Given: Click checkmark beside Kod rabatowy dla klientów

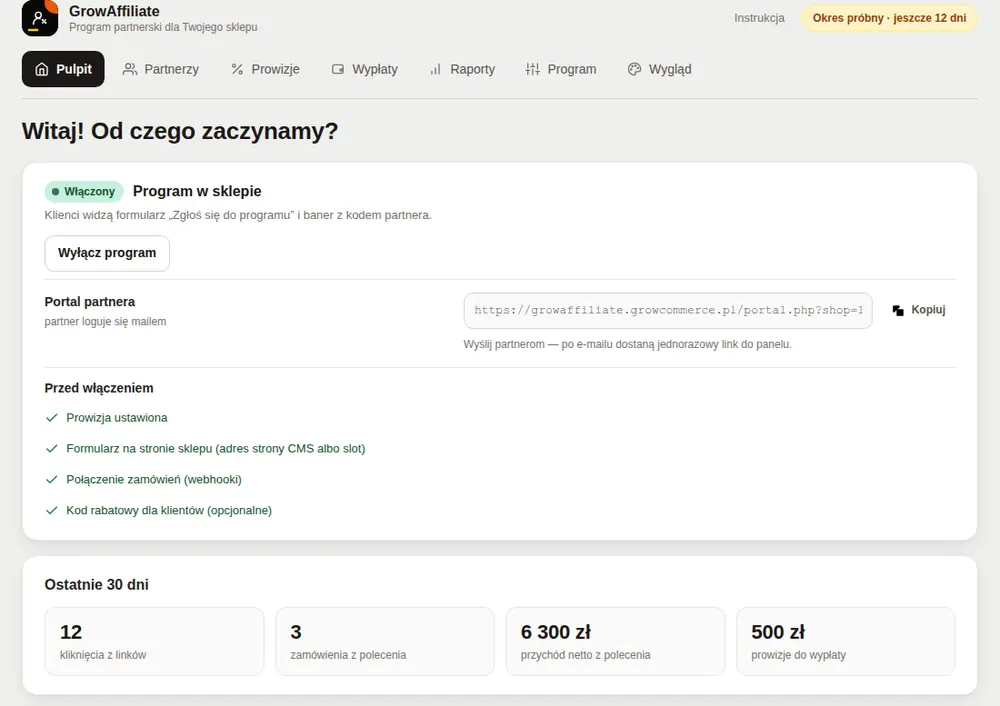Looking at the screenshot, I should click(x=52, y=510).
